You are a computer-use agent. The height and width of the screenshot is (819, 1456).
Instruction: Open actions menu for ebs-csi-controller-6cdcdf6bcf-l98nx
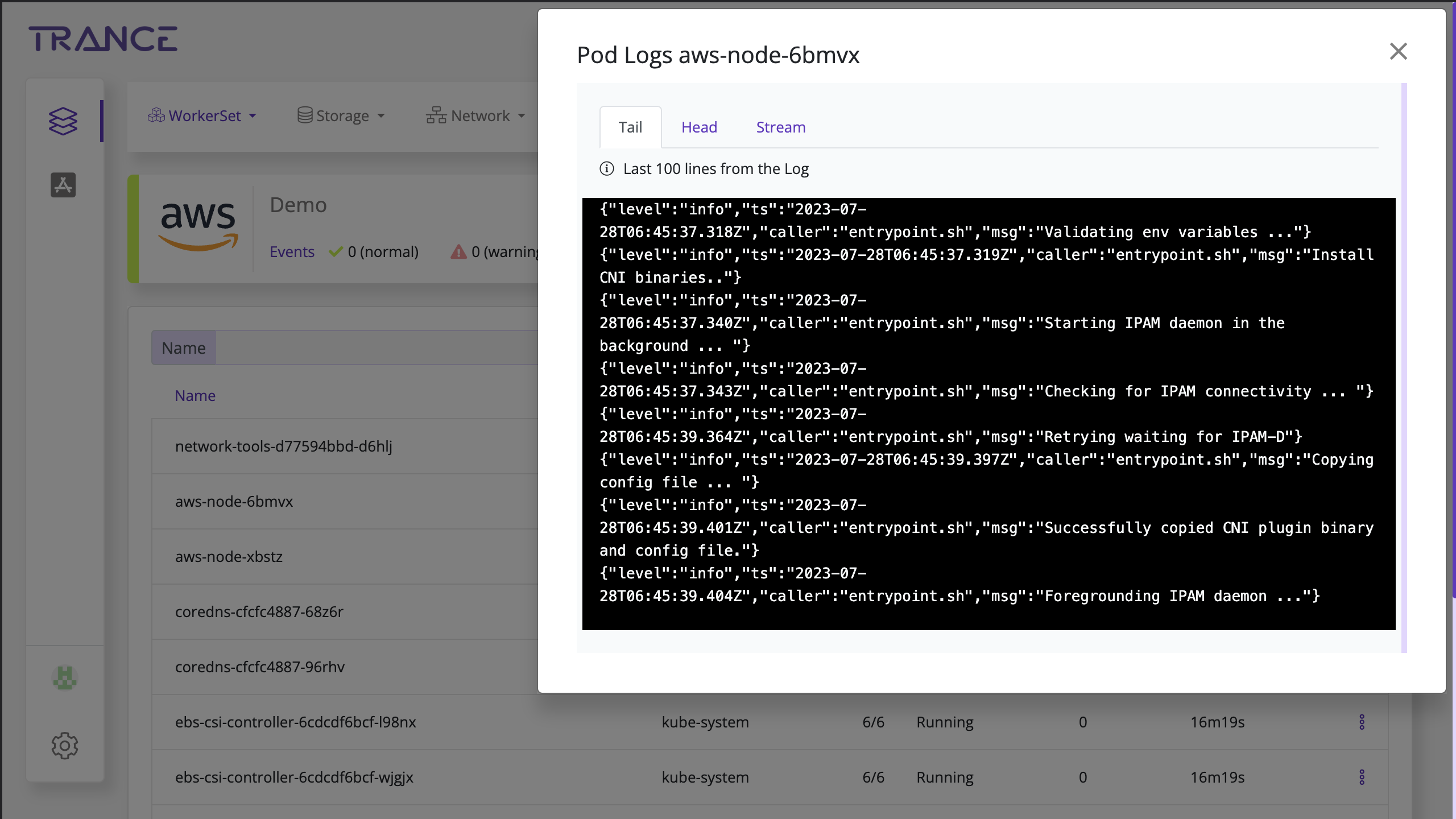[x=1362, y=722]
